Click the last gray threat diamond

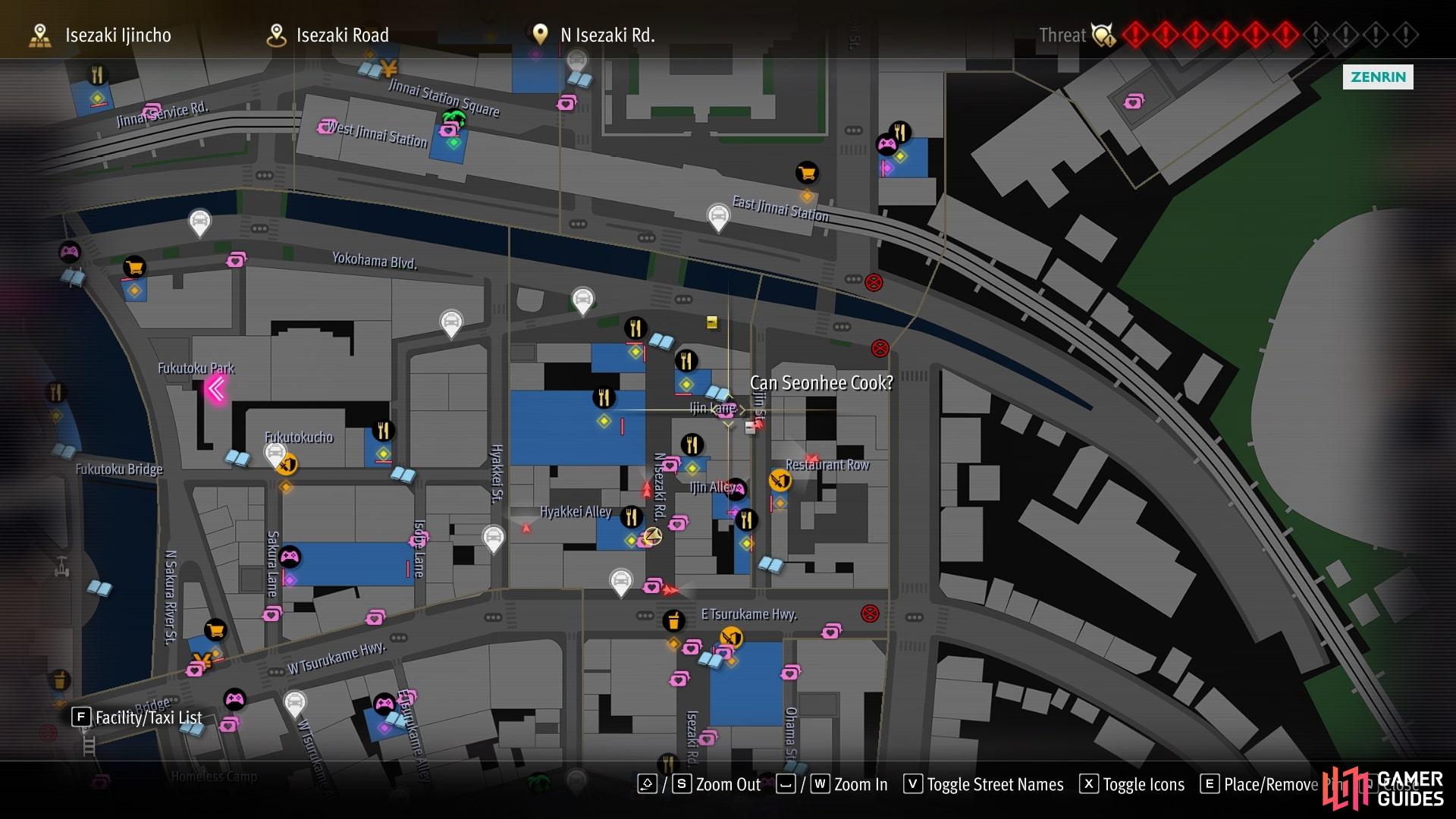(x=1405, y=35)
